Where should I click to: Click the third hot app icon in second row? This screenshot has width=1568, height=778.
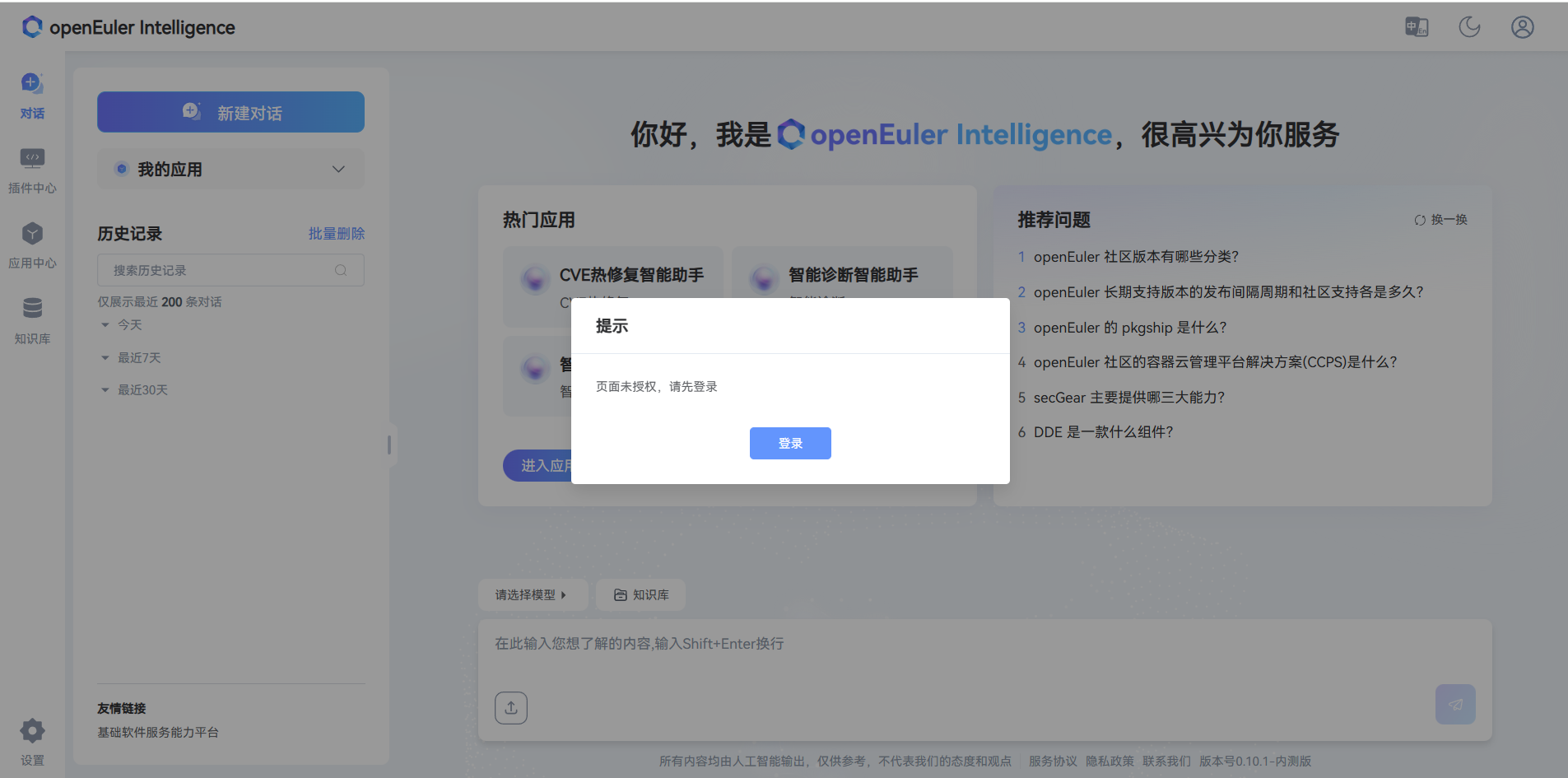click(x=535, y=368)
